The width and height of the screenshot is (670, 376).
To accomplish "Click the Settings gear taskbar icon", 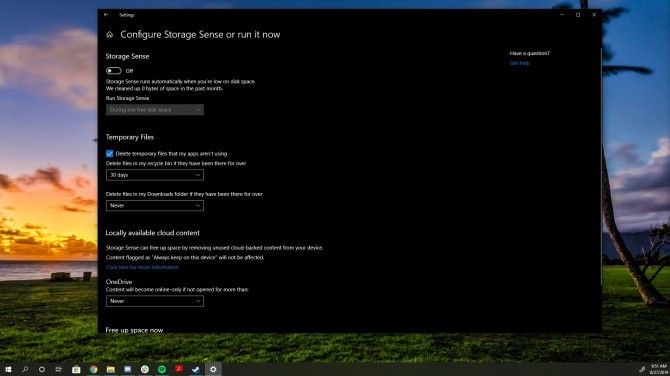I will tap(213, 369).
